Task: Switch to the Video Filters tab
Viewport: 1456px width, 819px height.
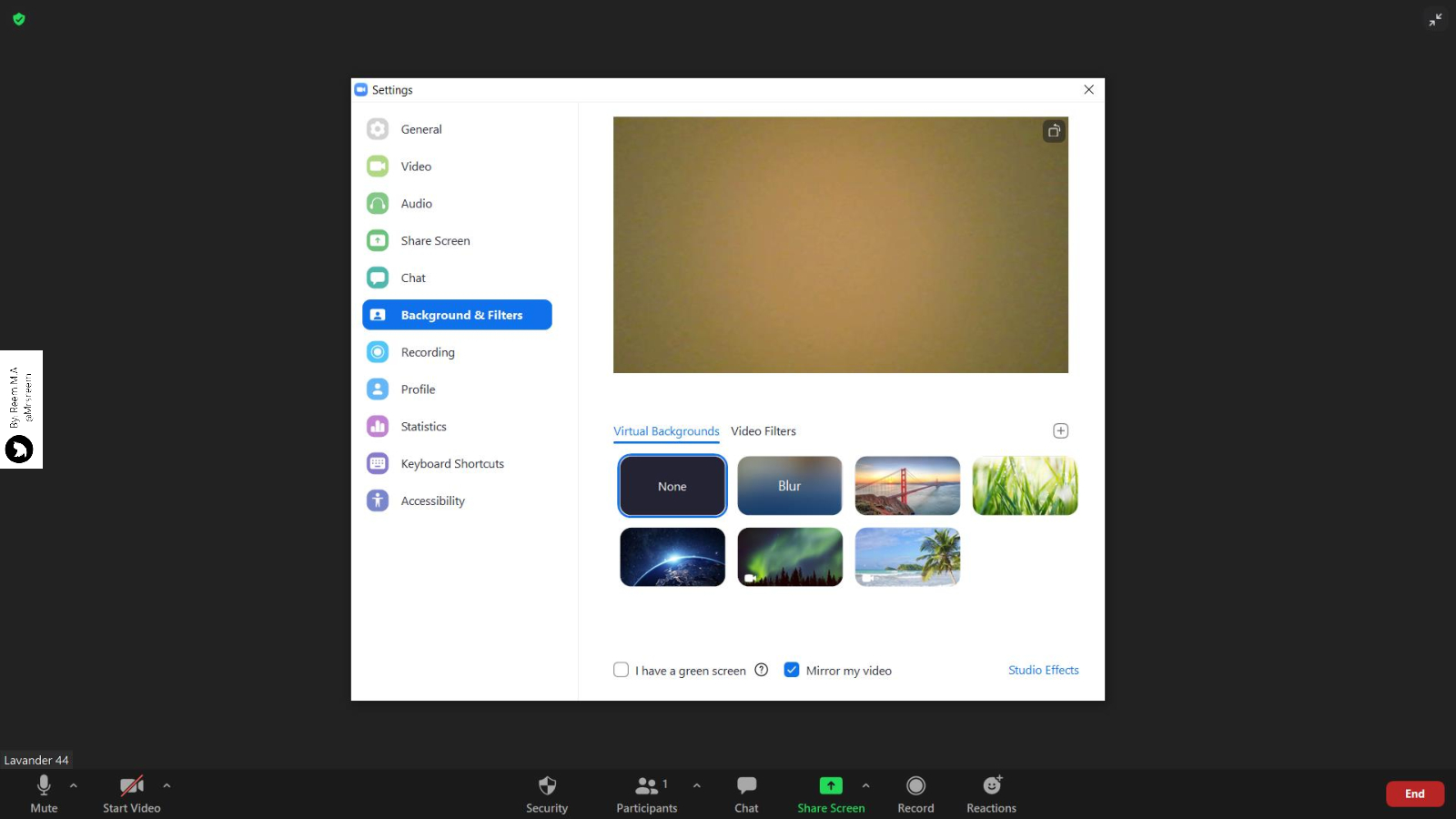Action: pos(763,431)
